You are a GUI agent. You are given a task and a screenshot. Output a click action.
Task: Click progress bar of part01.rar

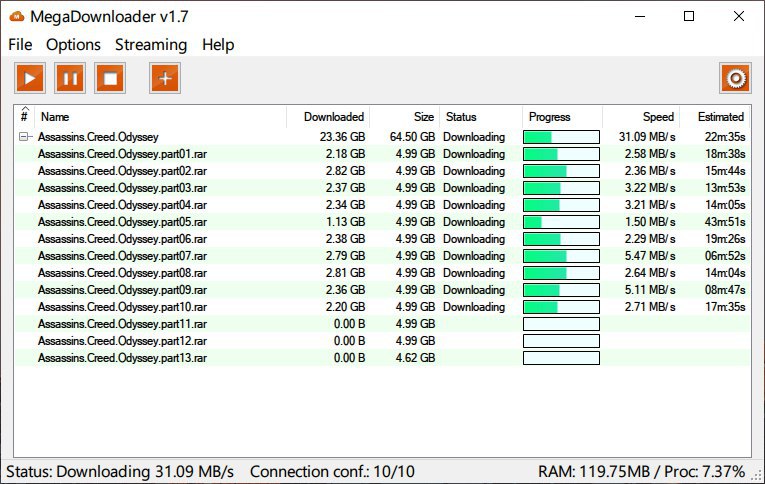tap(561, 154)
